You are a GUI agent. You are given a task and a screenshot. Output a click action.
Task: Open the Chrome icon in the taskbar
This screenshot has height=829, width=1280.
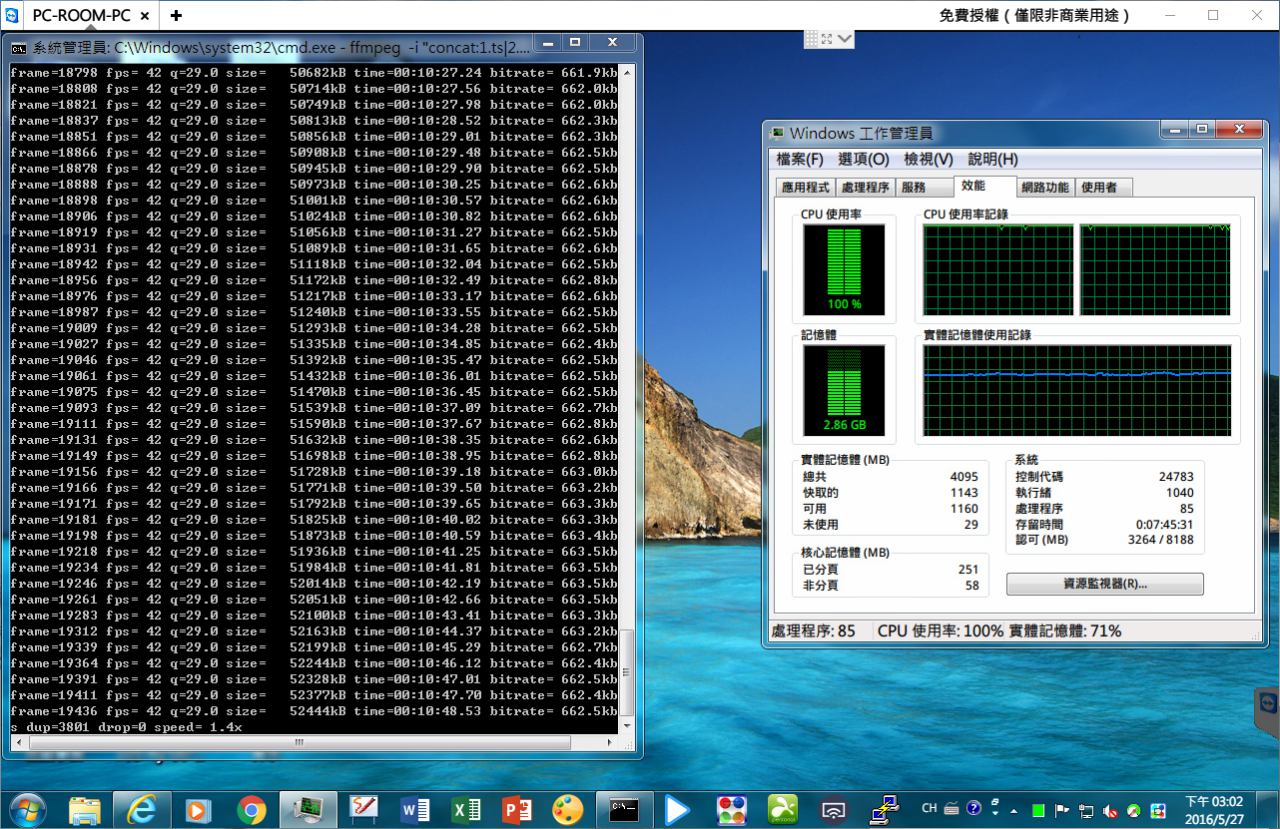(251, 809)
